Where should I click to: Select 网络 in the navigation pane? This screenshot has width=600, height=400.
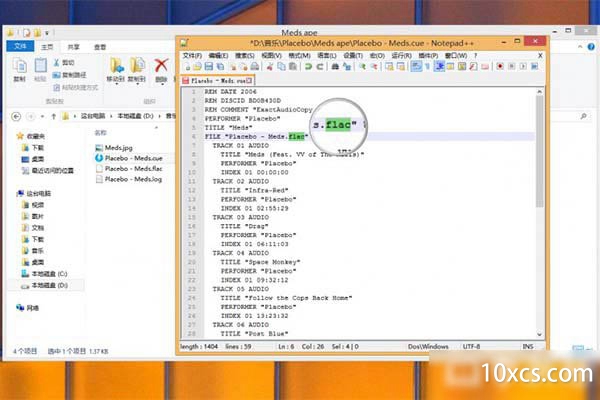coord(32,308)
